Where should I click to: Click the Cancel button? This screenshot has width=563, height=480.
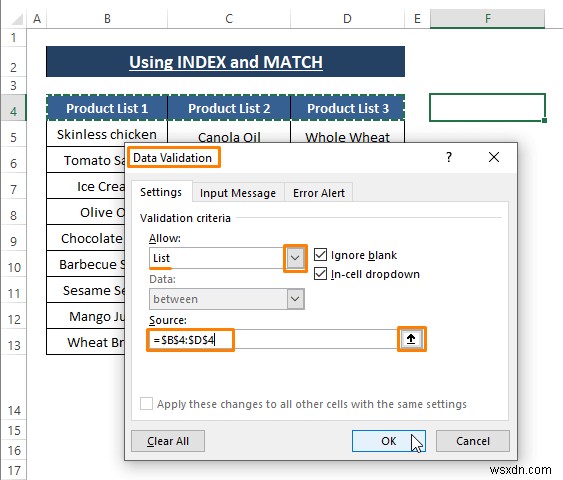pyautogui.click(x=473, y=441)
